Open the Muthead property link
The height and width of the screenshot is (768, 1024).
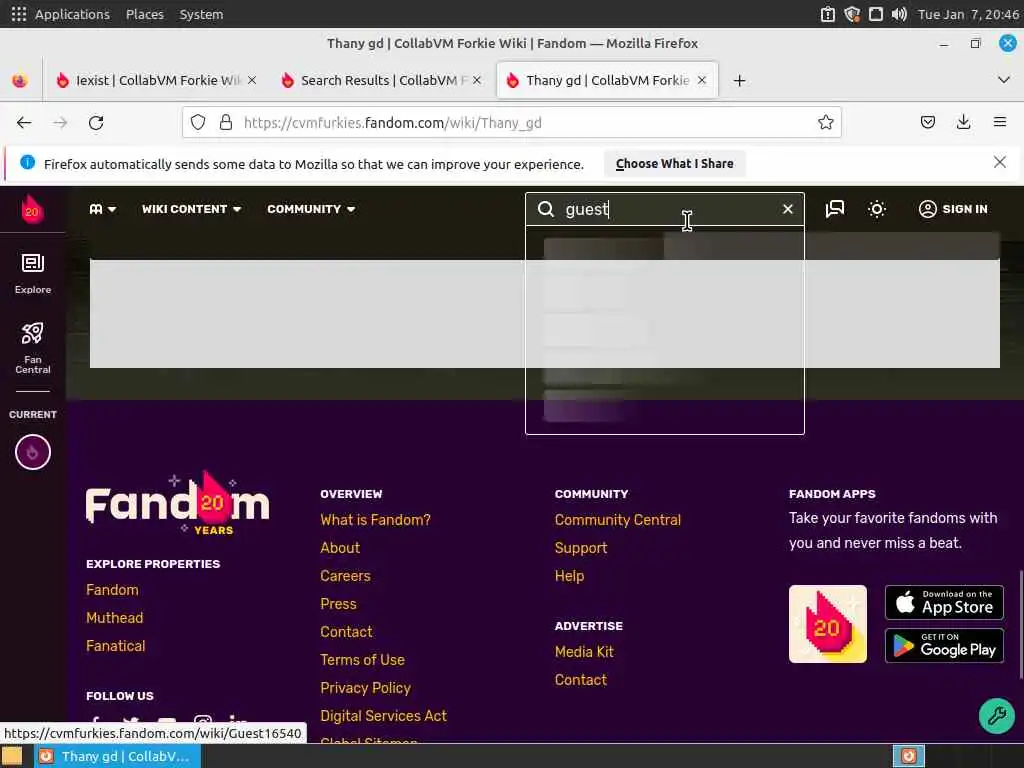114,618
